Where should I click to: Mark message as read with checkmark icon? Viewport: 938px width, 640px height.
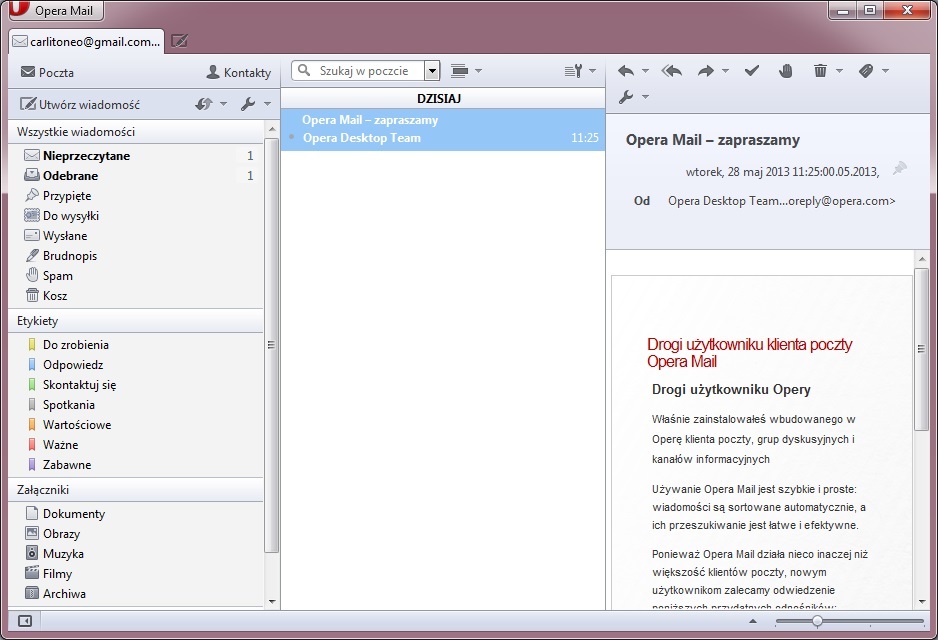[x=752, y=71]
